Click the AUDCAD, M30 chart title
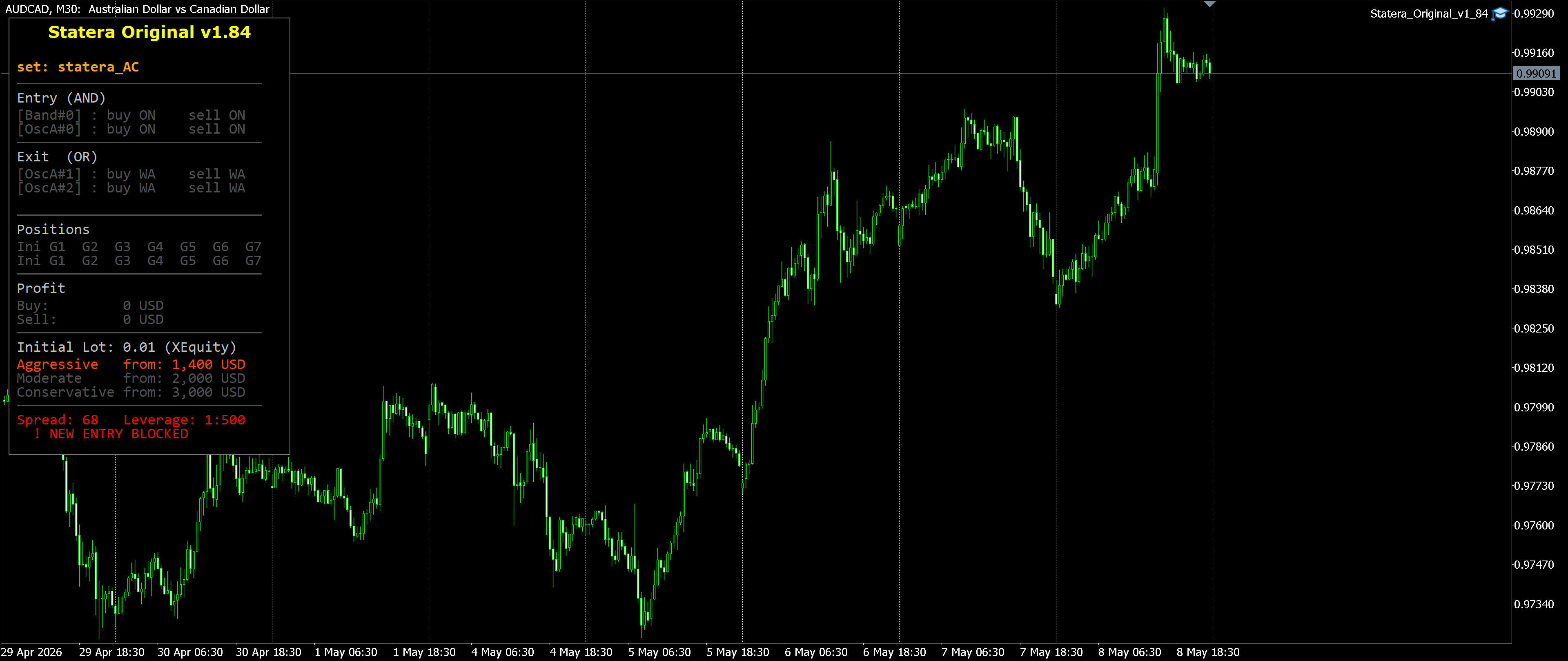 [138, 9]
